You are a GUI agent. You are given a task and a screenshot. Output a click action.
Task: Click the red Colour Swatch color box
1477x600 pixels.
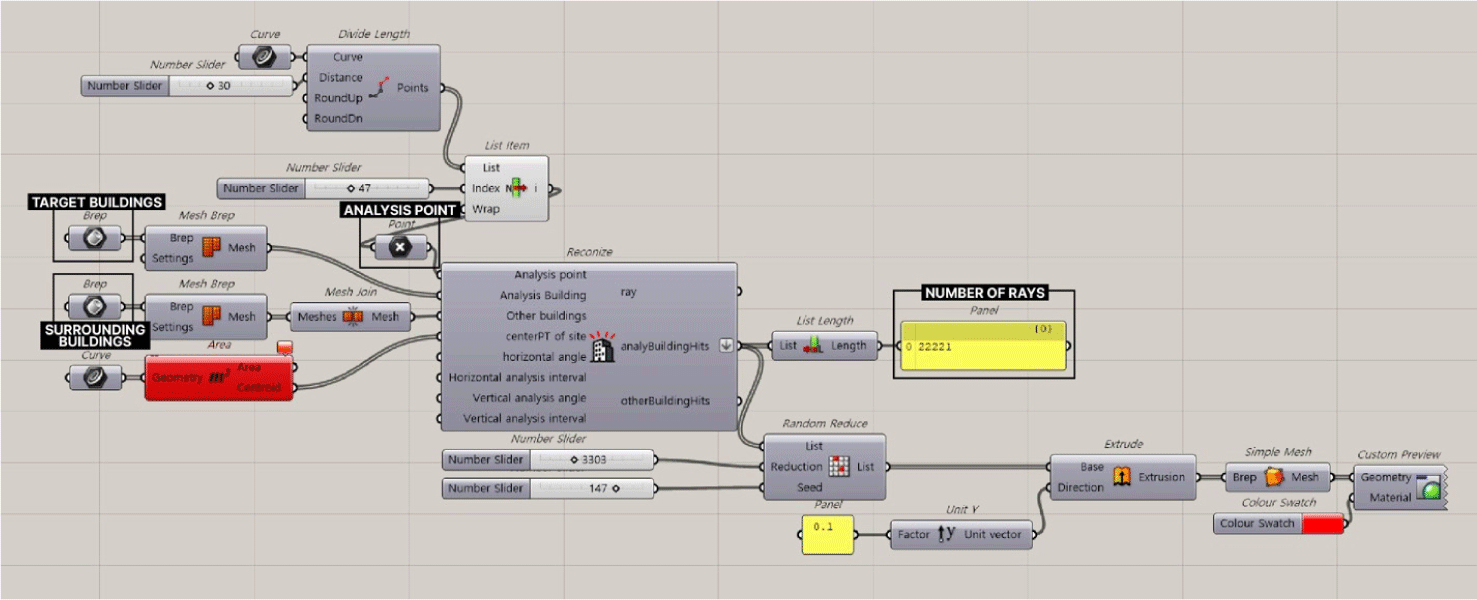pyautogui.click(x=1322, y=524)
